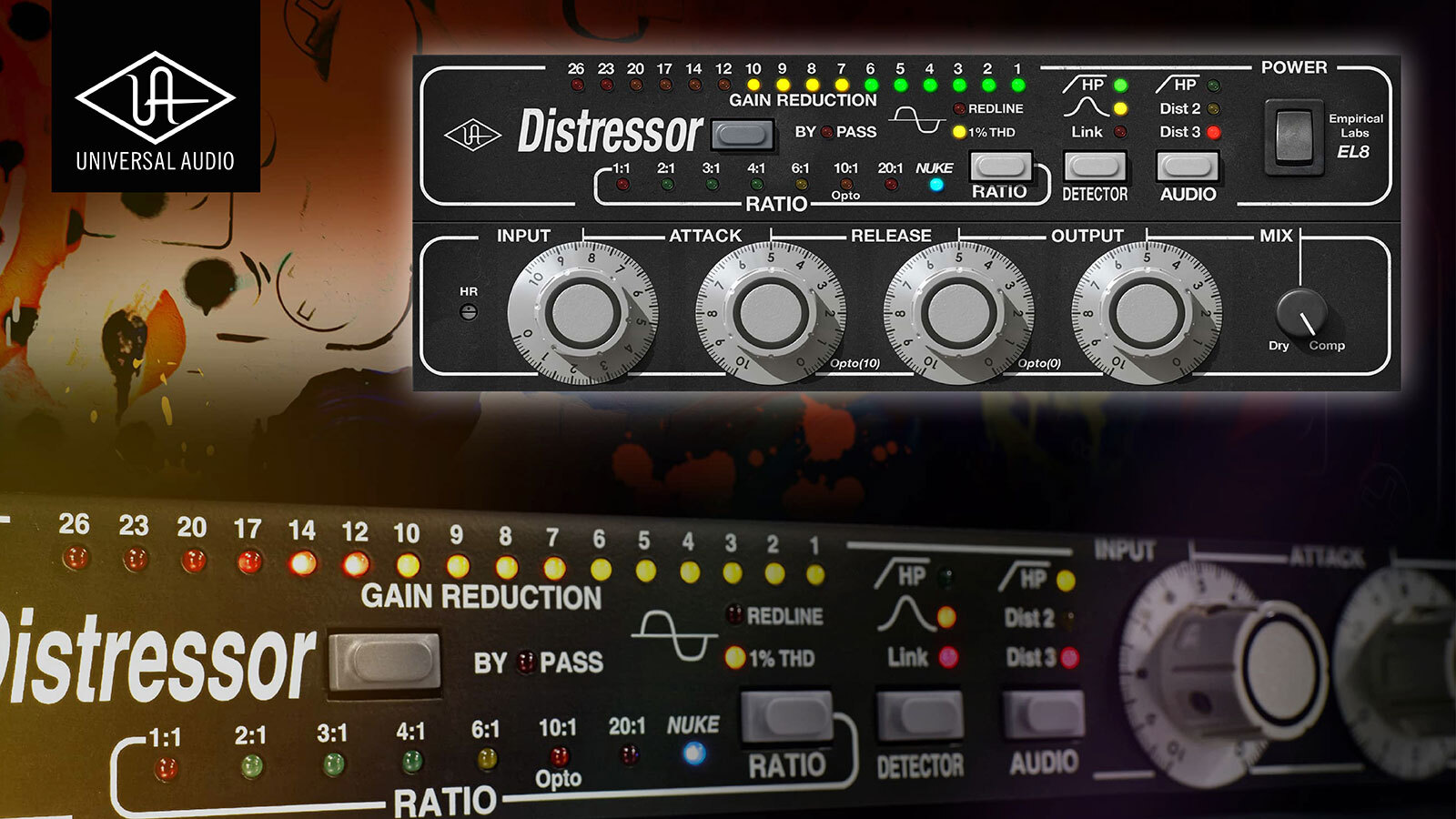Viewport: 1456px width, 819px height.
Task: Click the yellow 1% THD LED in upper plugin
Action: (959, 132)
